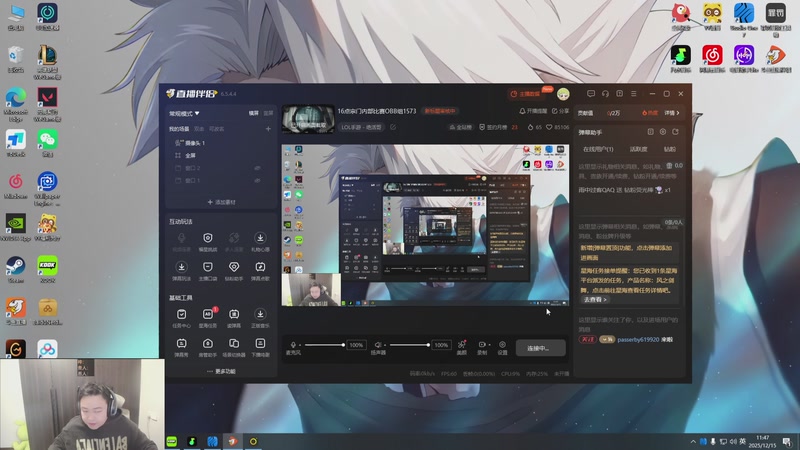The width and height of the screenshot is (800, 450).
Task: Open the 礼物心愿 gift wish tool
Action: [260, 242]
